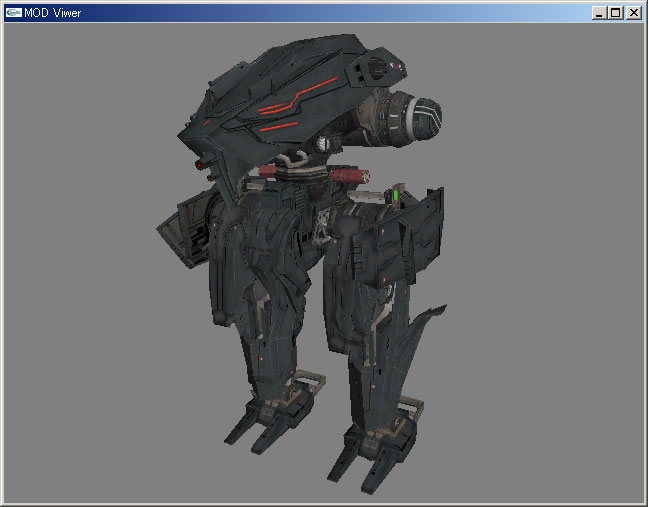Minimize the MOD Viwer window
This screenshot has height=507, width=648.
point(599,13)
